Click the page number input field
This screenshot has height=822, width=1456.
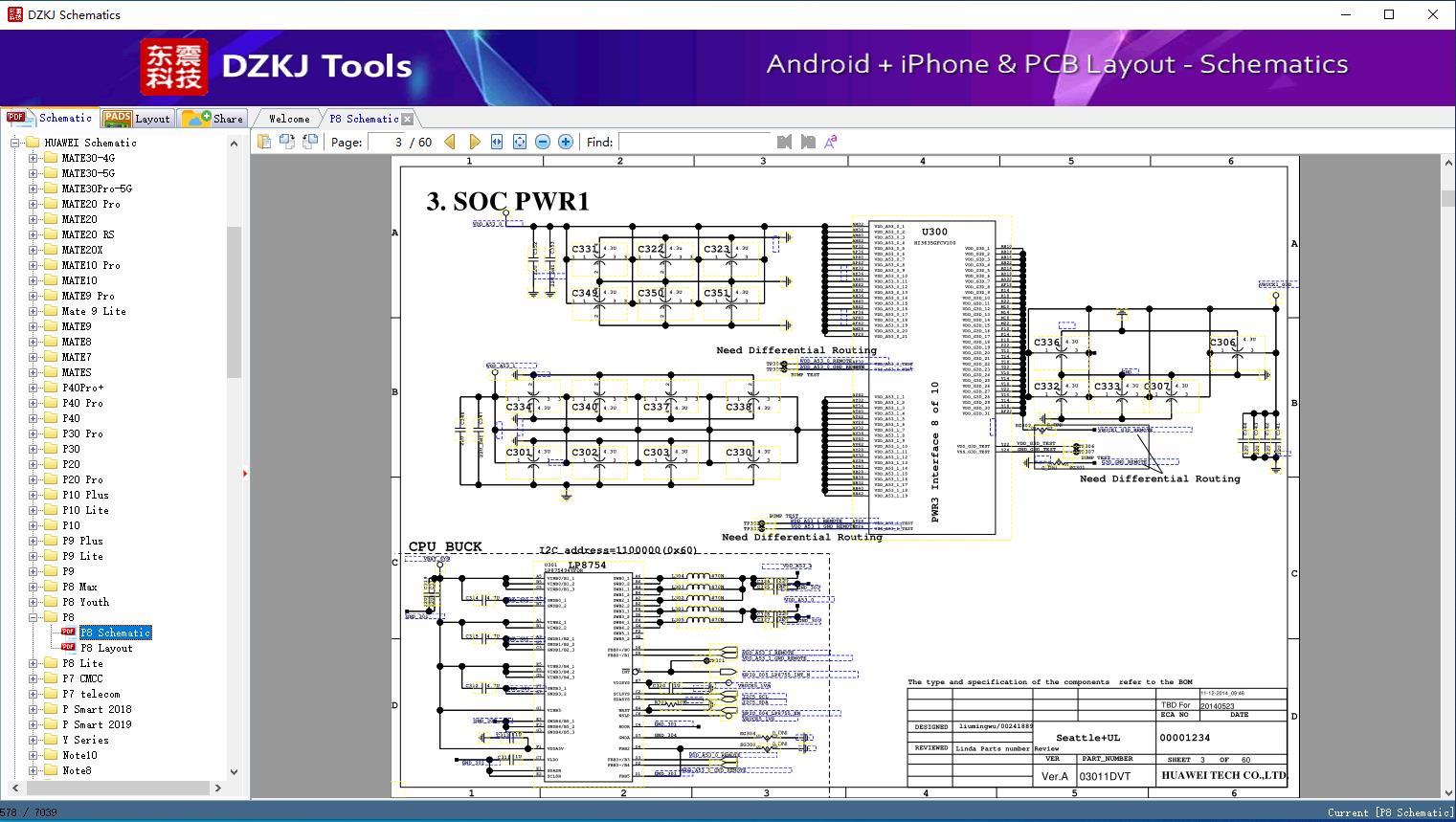(x=387, y=142)
